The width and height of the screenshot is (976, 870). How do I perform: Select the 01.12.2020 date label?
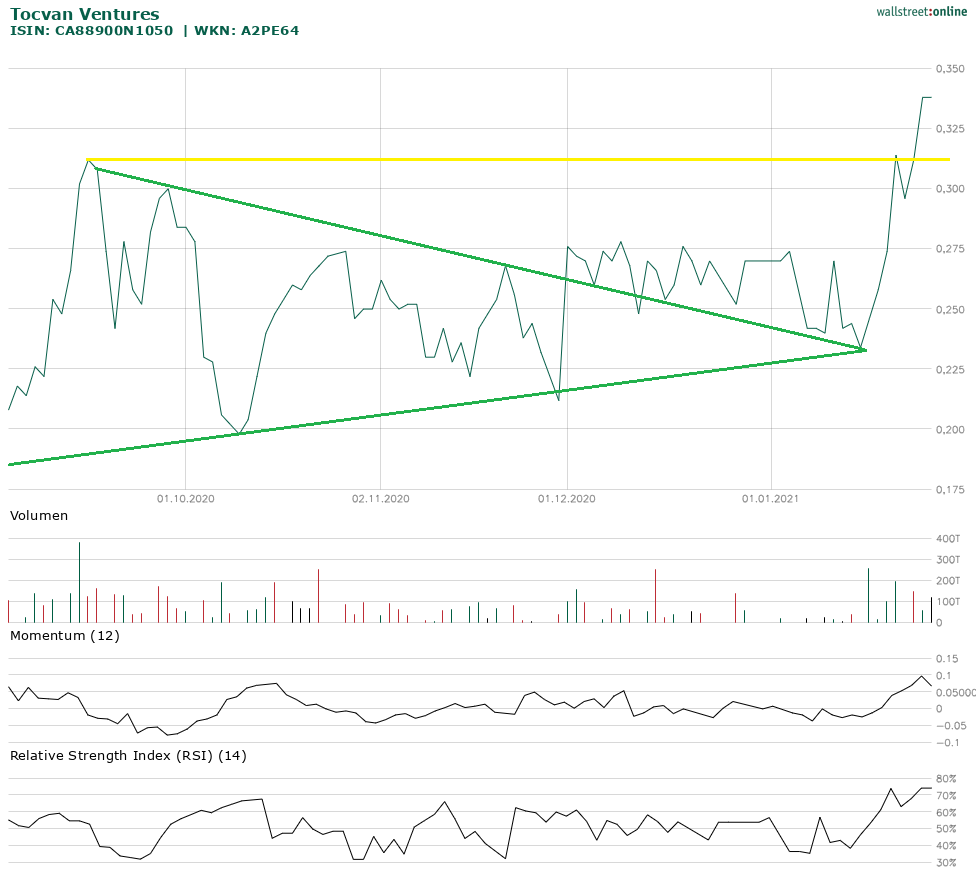tap(566, 498)
